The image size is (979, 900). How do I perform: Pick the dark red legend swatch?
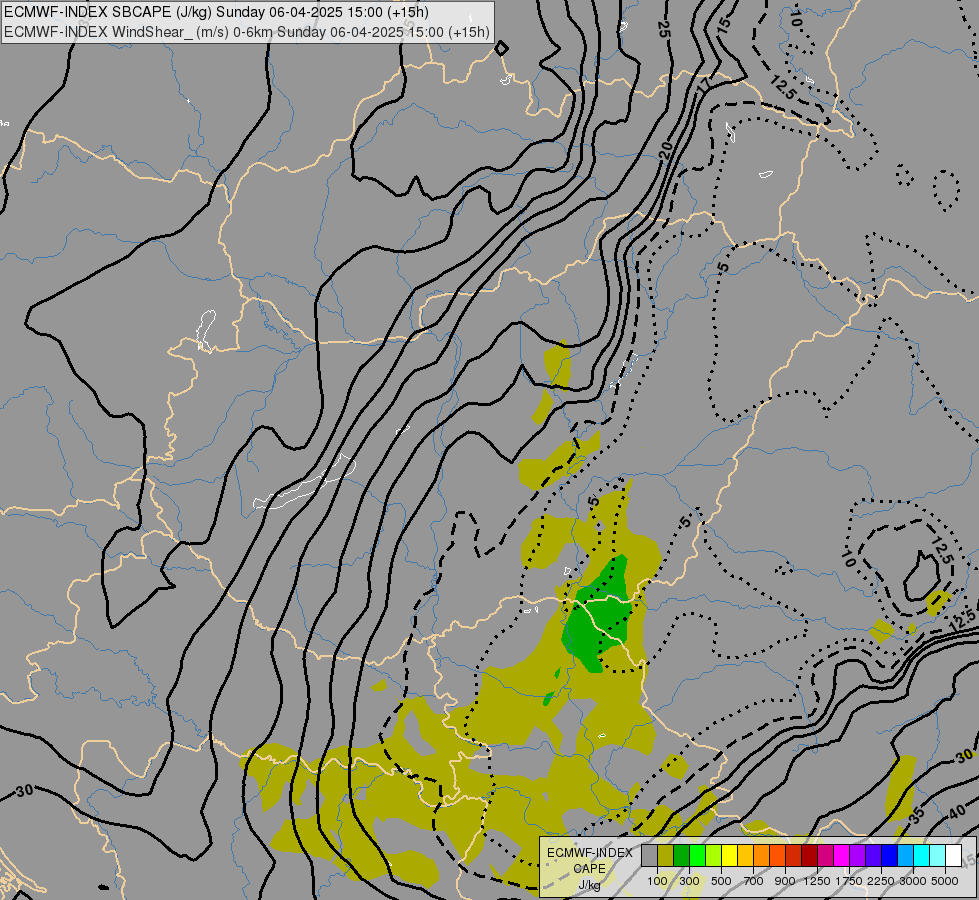coord(810,855)
